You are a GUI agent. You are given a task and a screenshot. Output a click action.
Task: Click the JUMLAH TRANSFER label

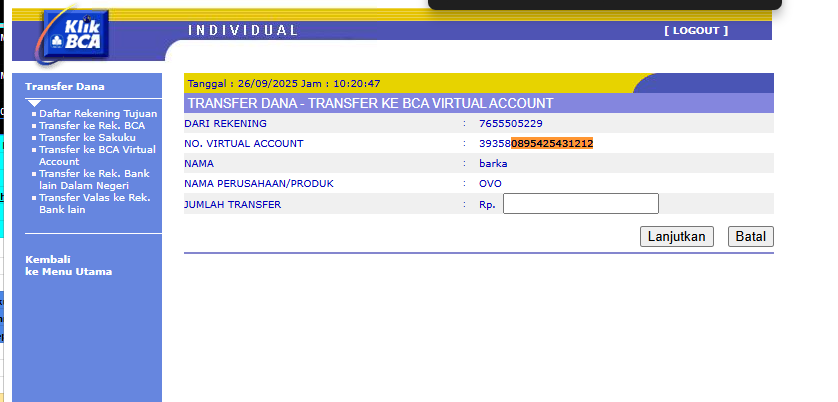(232, 204)
